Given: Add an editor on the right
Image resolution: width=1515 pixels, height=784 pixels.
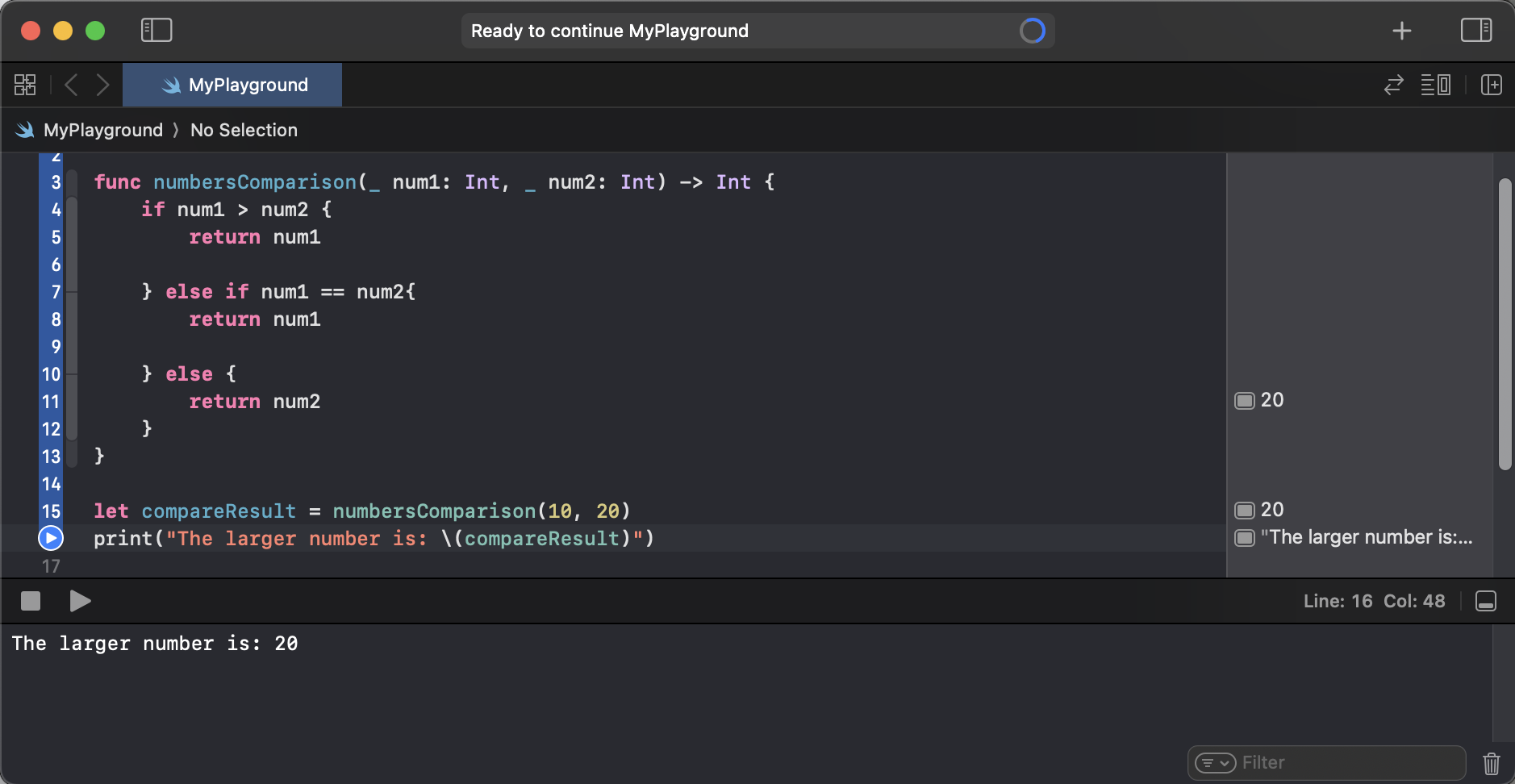Looking at the screenshot, I should (x=1491, y=85).
